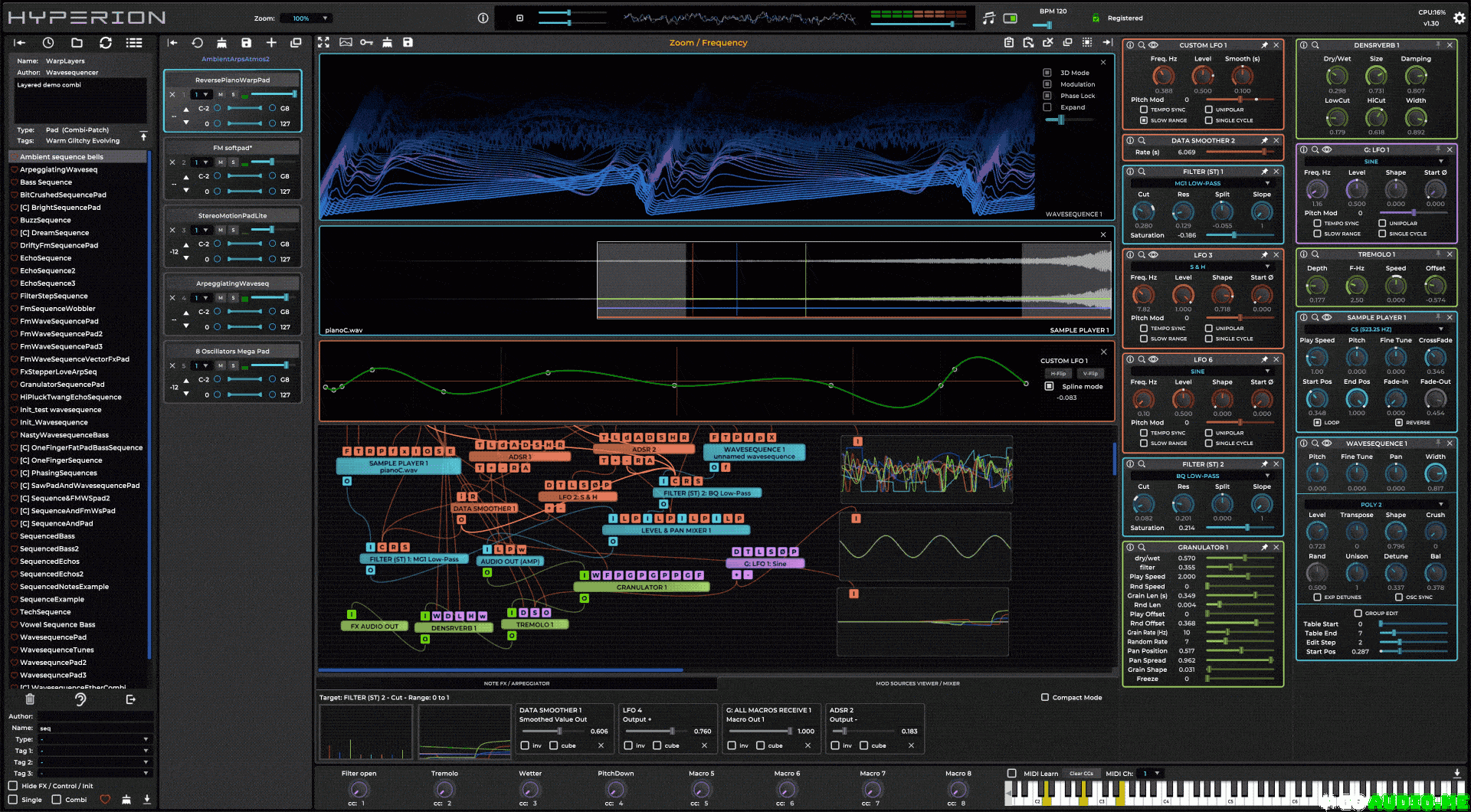1471x812 pixels.
Task: Open GRANULATOR 1 node in patch graph
Action: click(x=641, y=588)
